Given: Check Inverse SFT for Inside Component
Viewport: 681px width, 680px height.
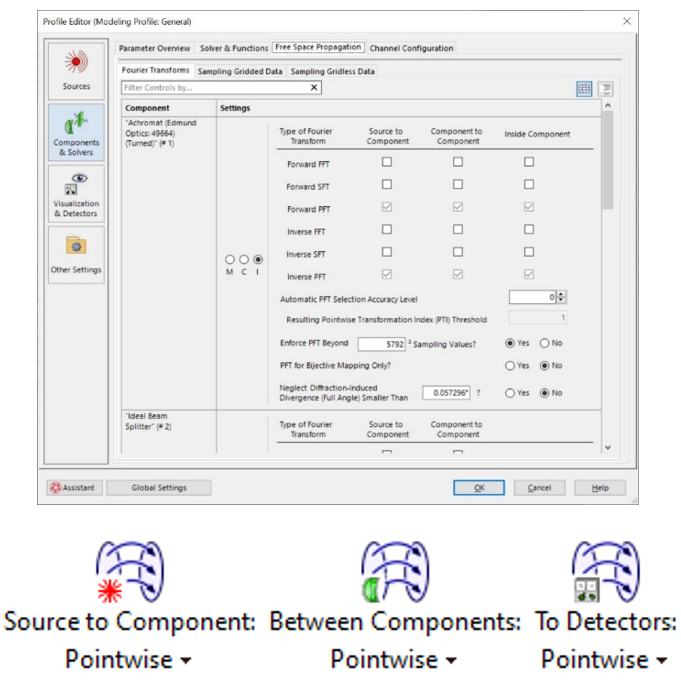Looking at the screenshot, I should pos(529,252).
